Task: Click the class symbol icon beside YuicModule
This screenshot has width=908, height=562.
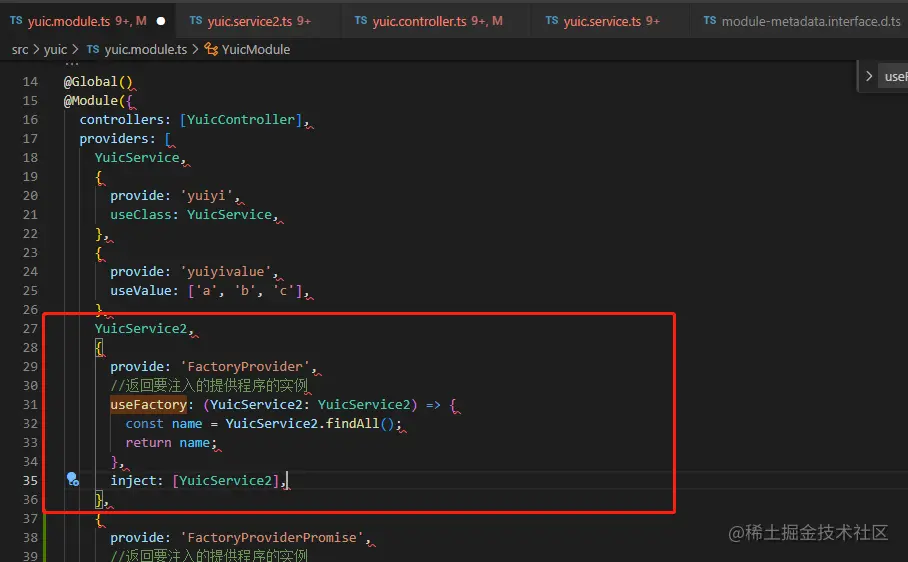Action: point(211,50)
